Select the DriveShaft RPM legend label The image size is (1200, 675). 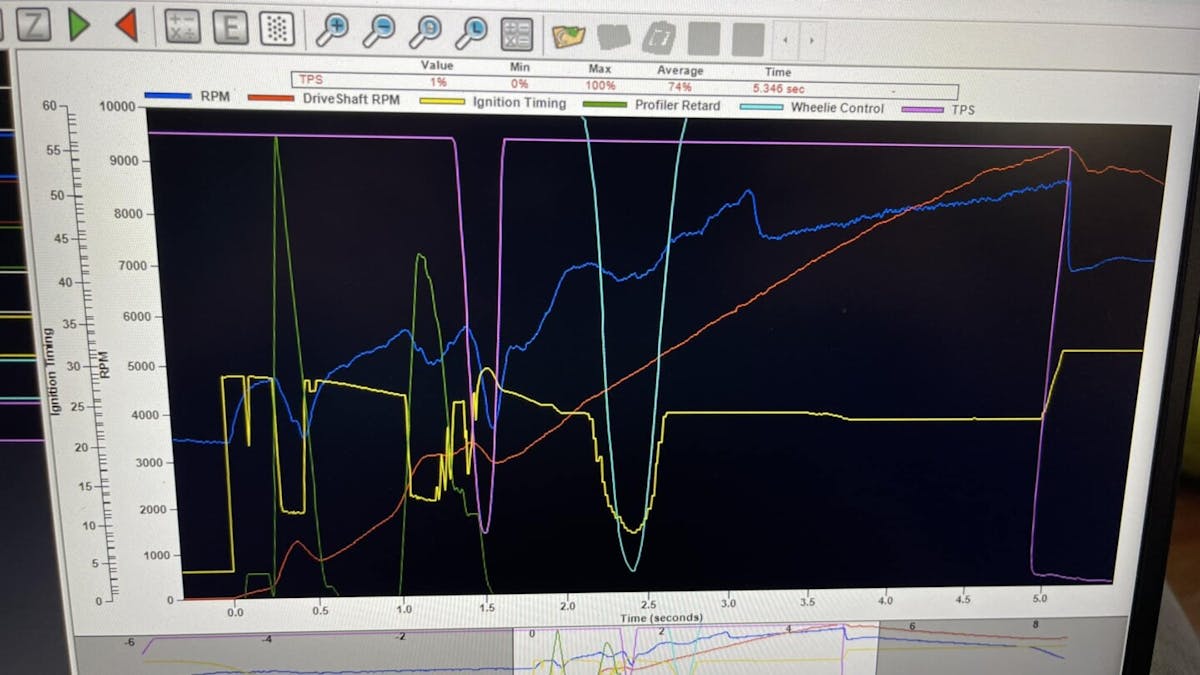(352, 100)
